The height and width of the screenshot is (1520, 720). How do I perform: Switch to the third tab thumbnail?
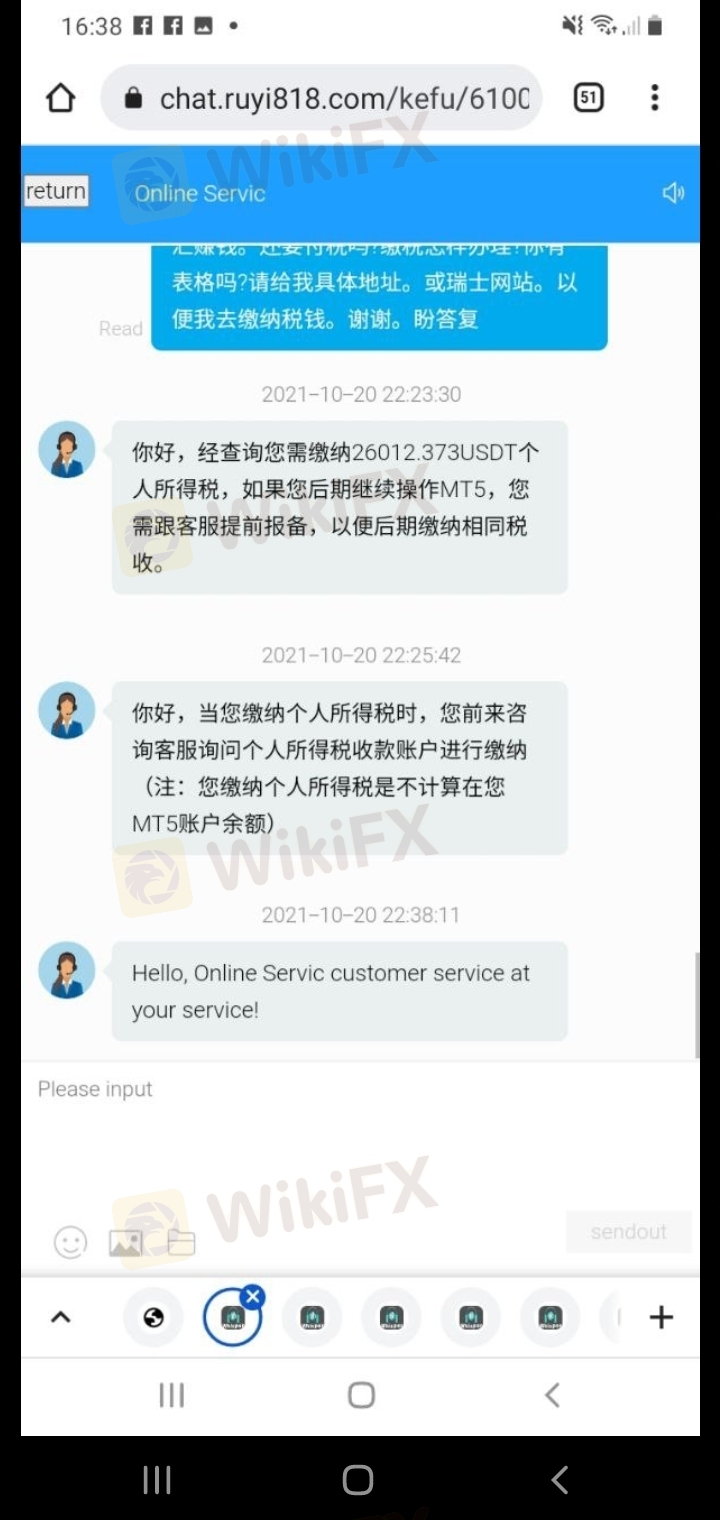313,1317
